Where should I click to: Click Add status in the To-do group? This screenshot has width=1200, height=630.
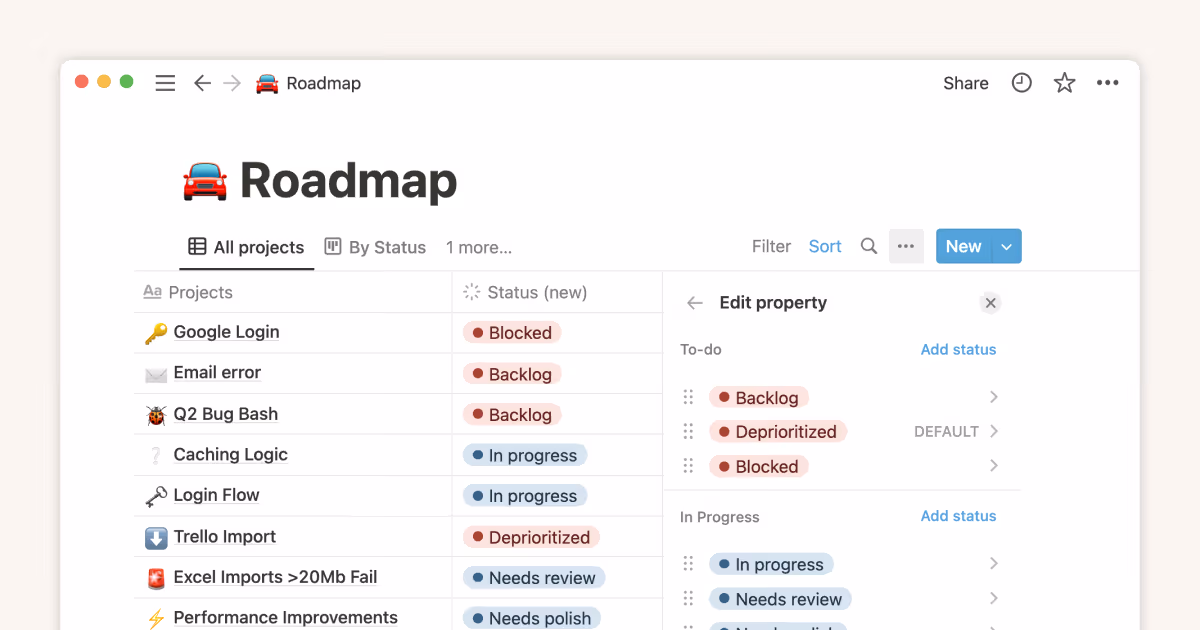pos(958,349)
